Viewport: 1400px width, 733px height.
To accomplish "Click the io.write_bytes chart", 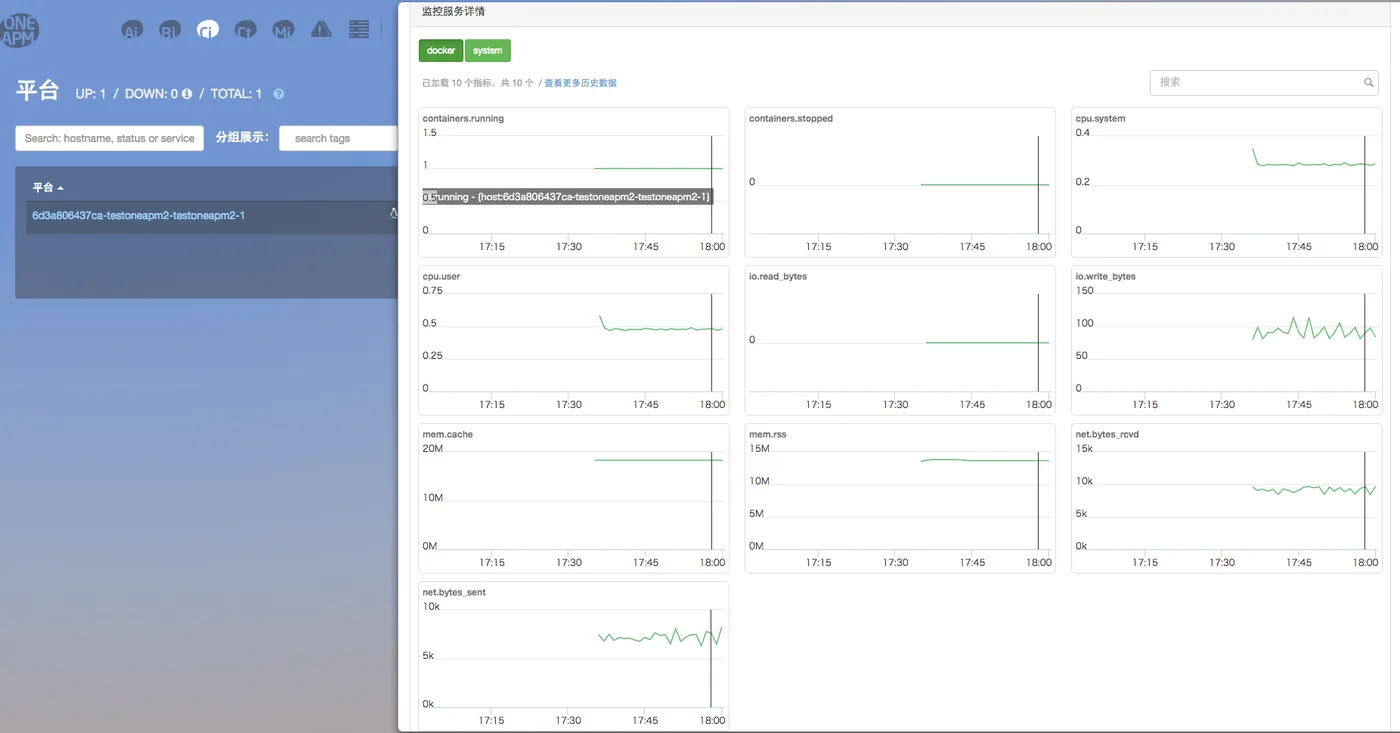I will click(x=1224, y=340).
